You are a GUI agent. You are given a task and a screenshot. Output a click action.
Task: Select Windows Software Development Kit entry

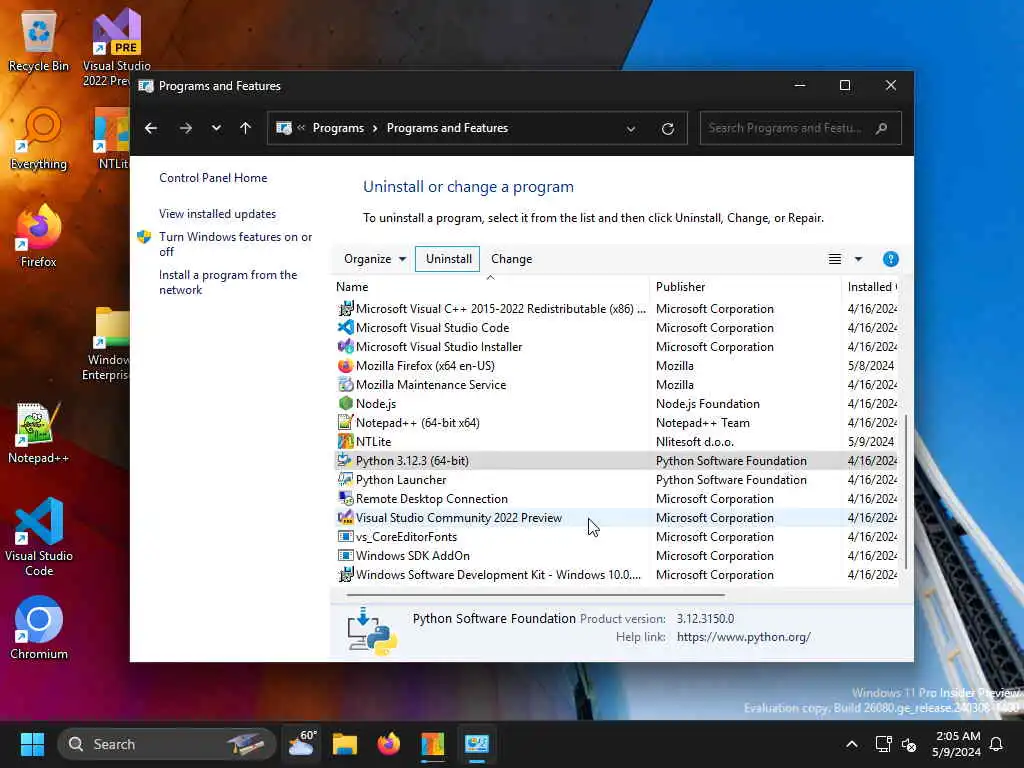click(x=615, y=575)
